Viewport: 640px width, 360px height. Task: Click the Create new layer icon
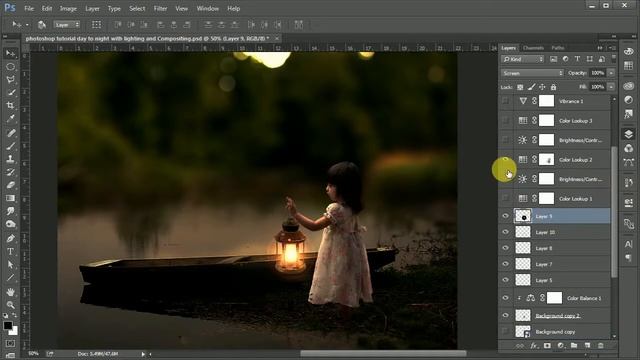(x=587, y=346)
